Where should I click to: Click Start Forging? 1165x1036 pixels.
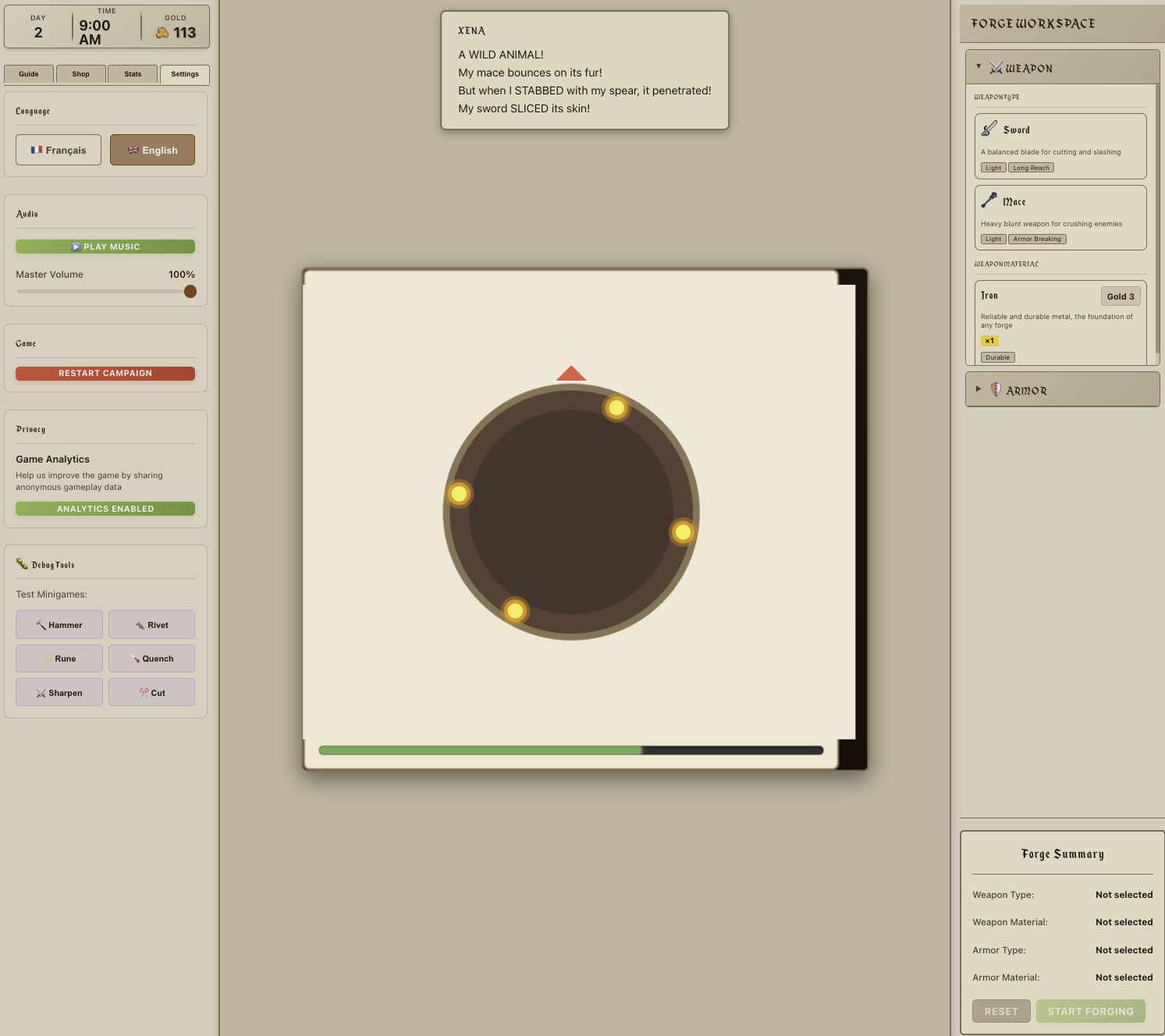pos(1091,1011)
